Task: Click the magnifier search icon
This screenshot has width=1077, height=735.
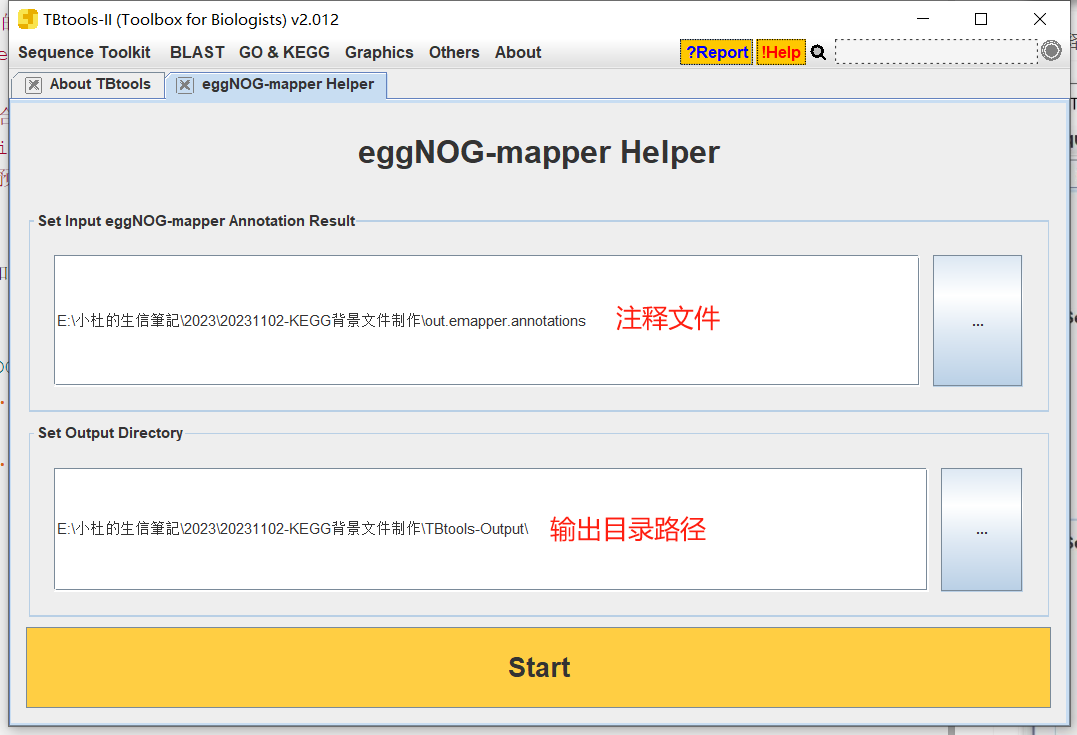Action: [x=818, y=52]
